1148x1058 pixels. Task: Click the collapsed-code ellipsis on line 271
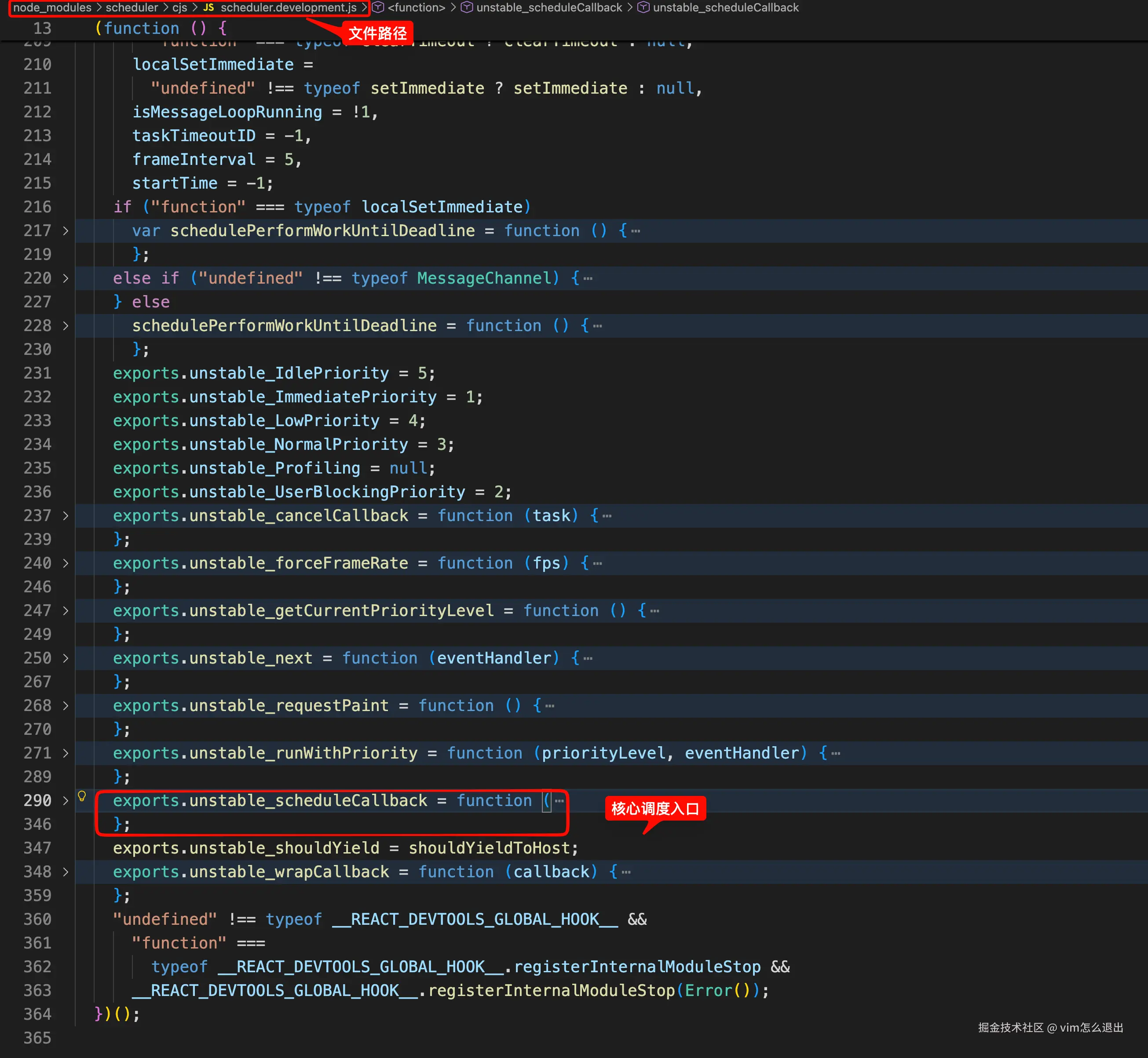pyautogui.click(x=835, y=753)
